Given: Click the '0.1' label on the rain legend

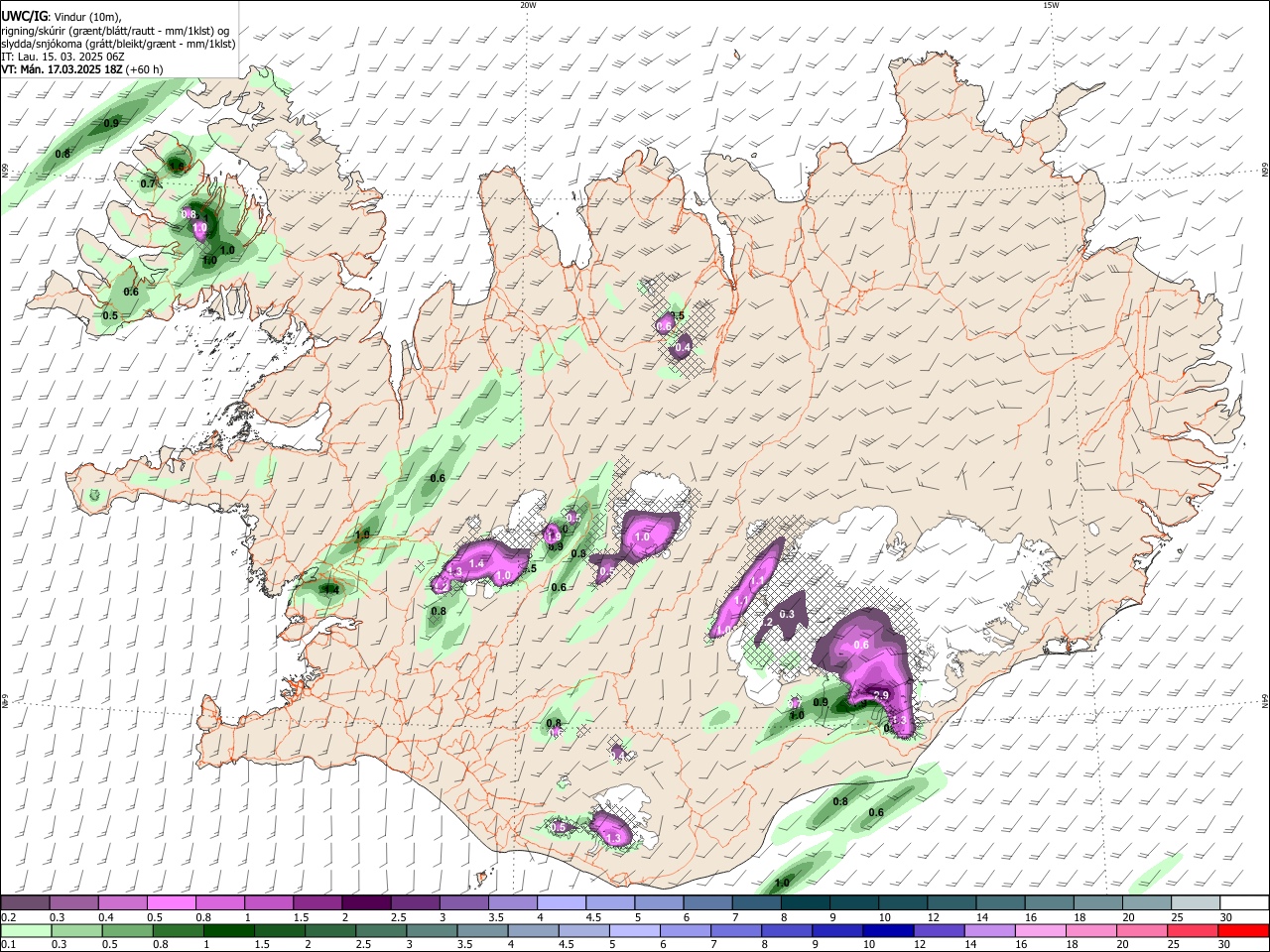Looking at the screenshot, I should 7,945.
